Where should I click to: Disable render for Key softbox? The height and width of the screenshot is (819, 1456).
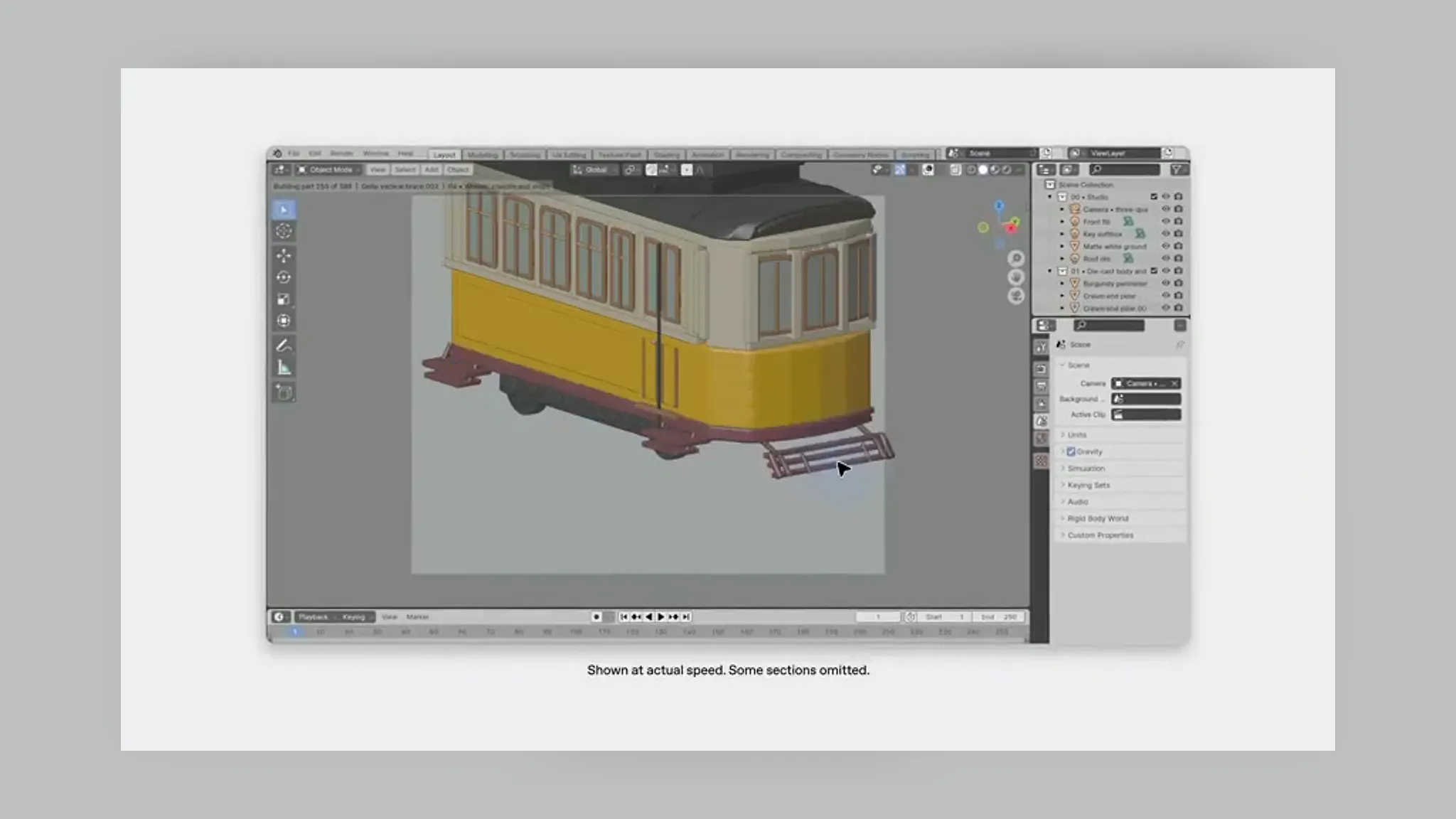[1179, 234]
